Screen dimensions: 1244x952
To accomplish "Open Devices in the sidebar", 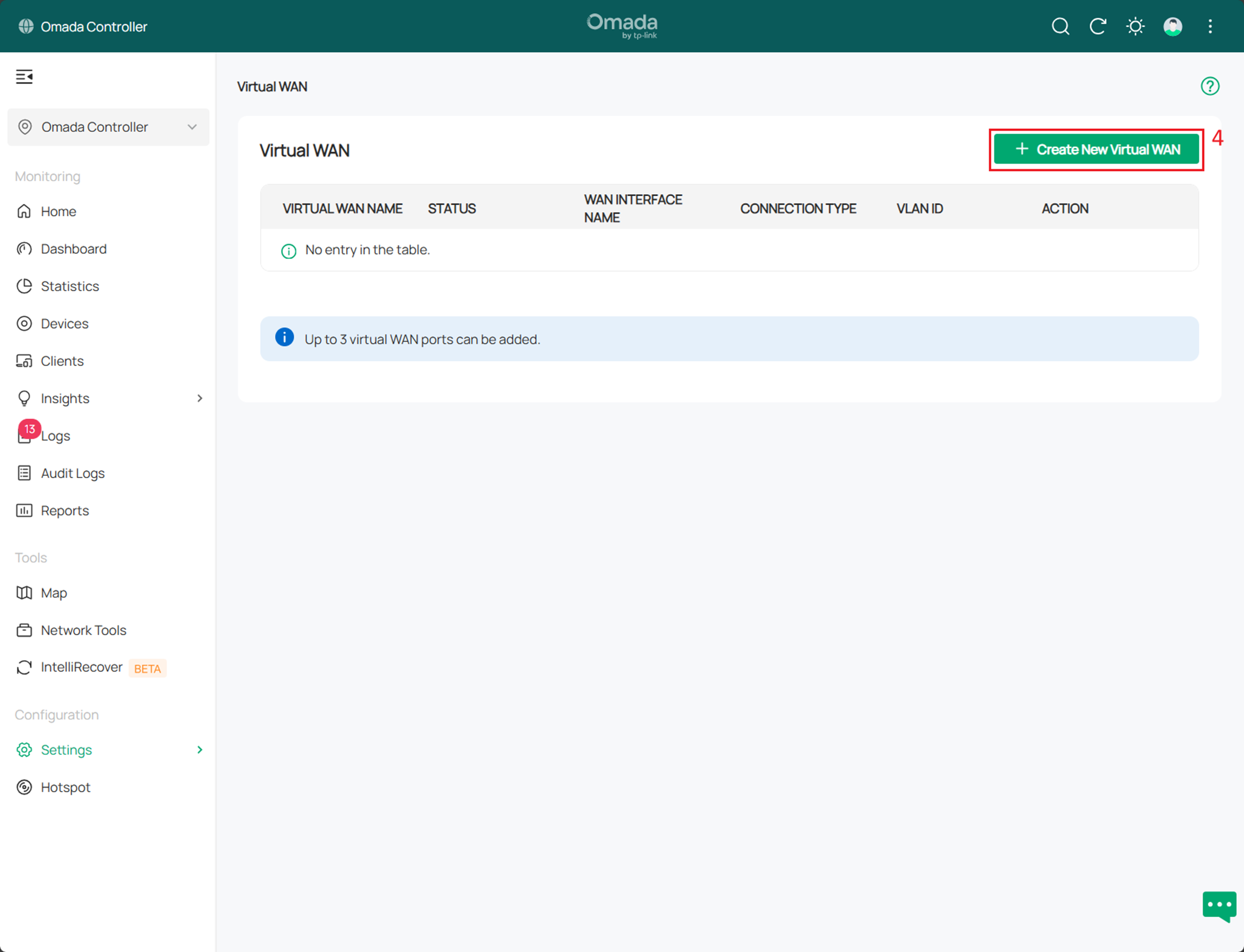I will 65,324.
